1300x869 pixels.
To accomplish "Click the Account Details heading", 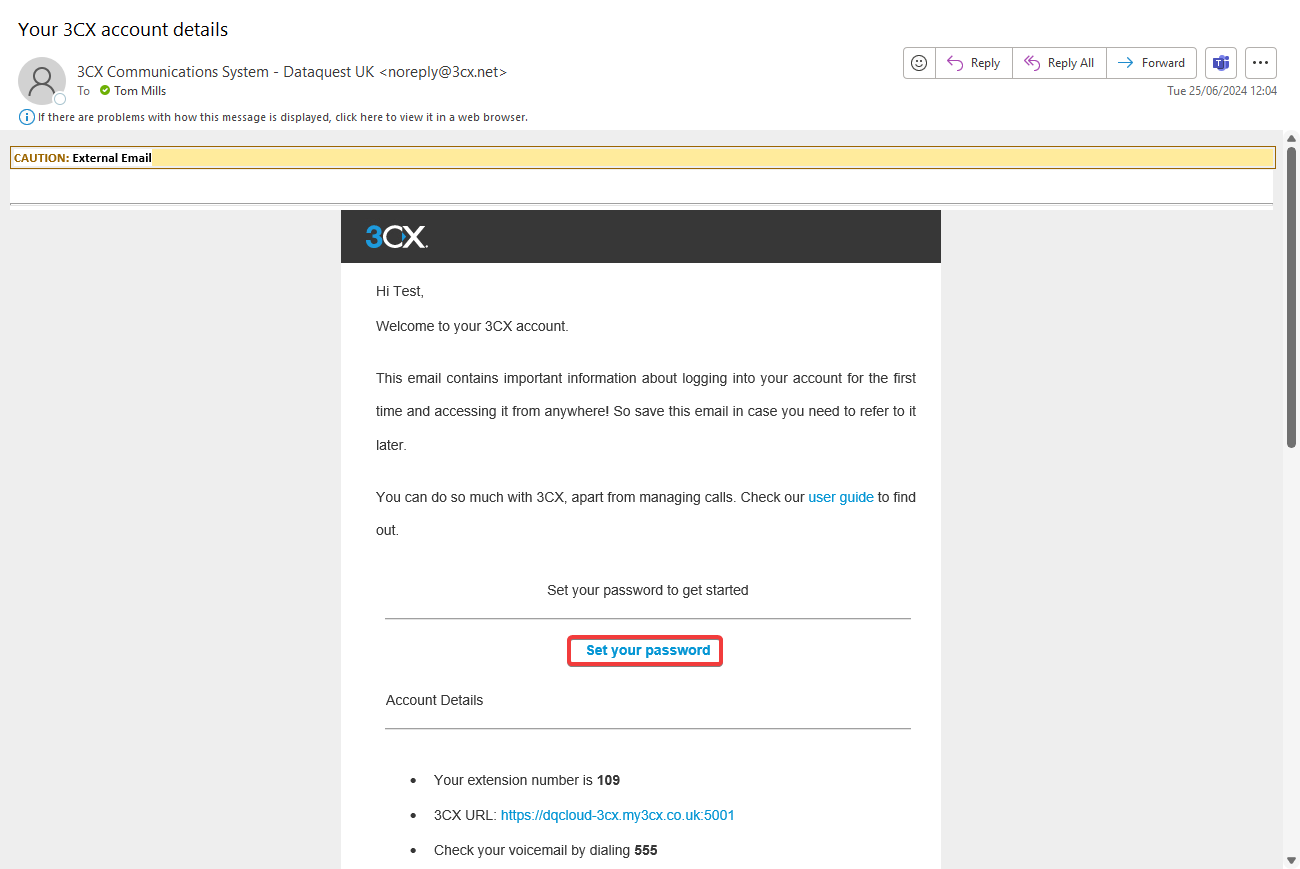I will click(434, 700).
